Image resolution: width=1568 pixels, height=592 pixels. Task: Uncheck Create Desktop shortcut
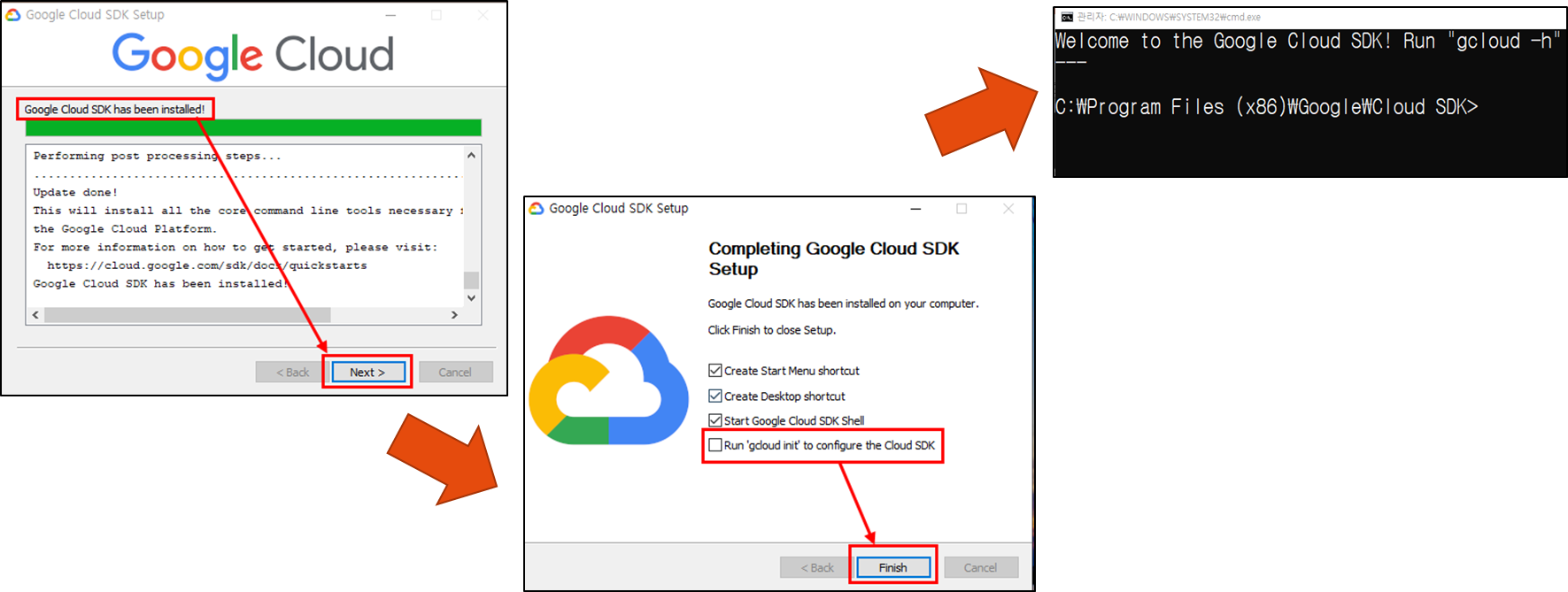point(715,396)
